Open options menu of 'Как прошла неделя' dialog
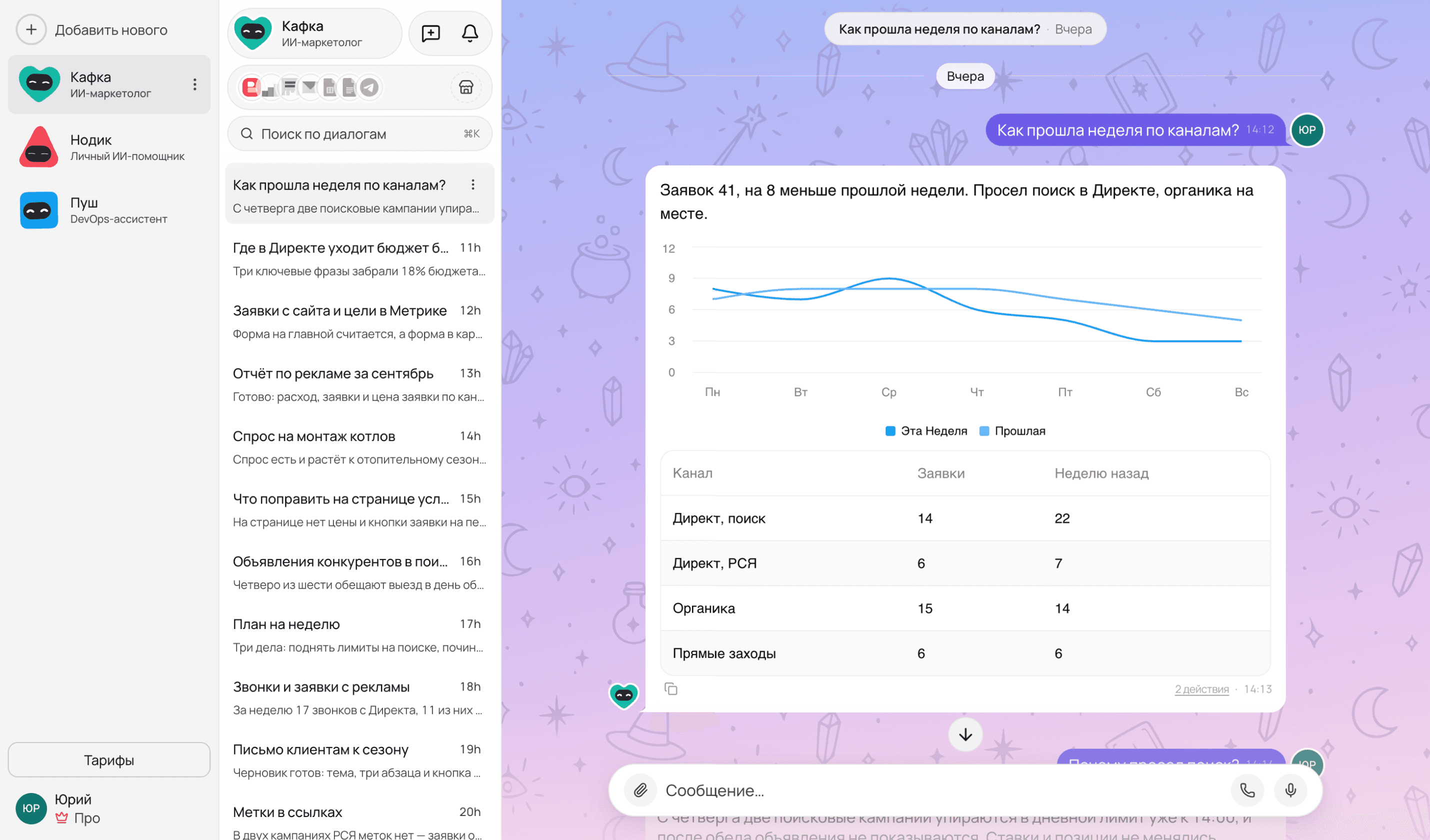Image resolution: width=1430 pixels, height=840 pixels. [472, 184]
